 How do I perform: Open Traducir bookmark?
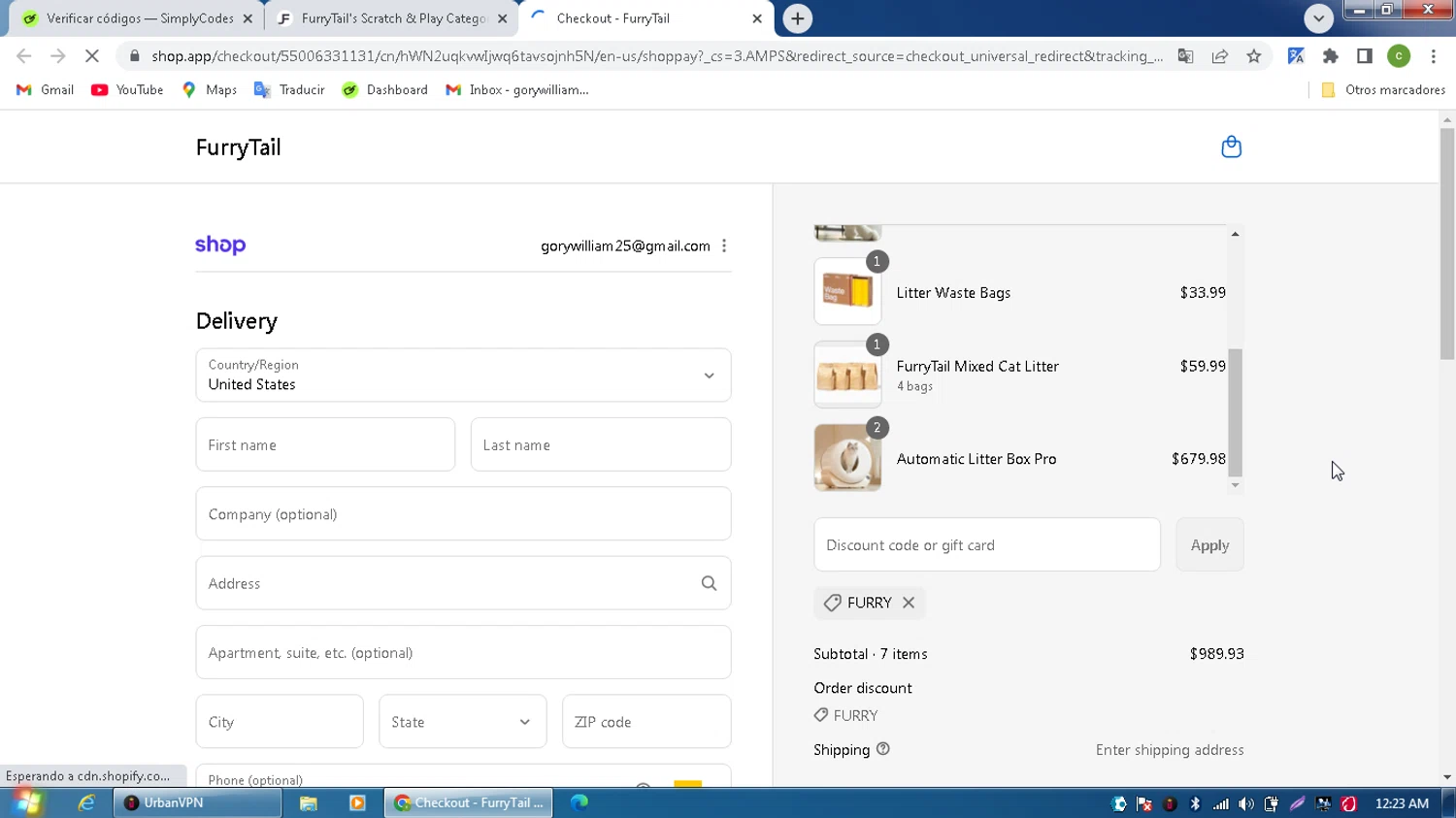click(x=289, y=89)
